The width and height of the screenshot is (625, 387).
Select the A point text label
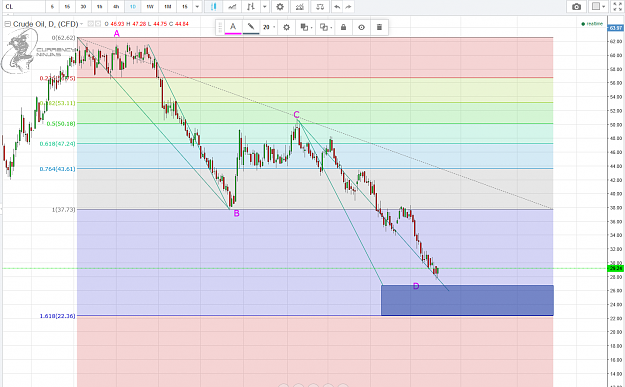[x=116, y=34]
